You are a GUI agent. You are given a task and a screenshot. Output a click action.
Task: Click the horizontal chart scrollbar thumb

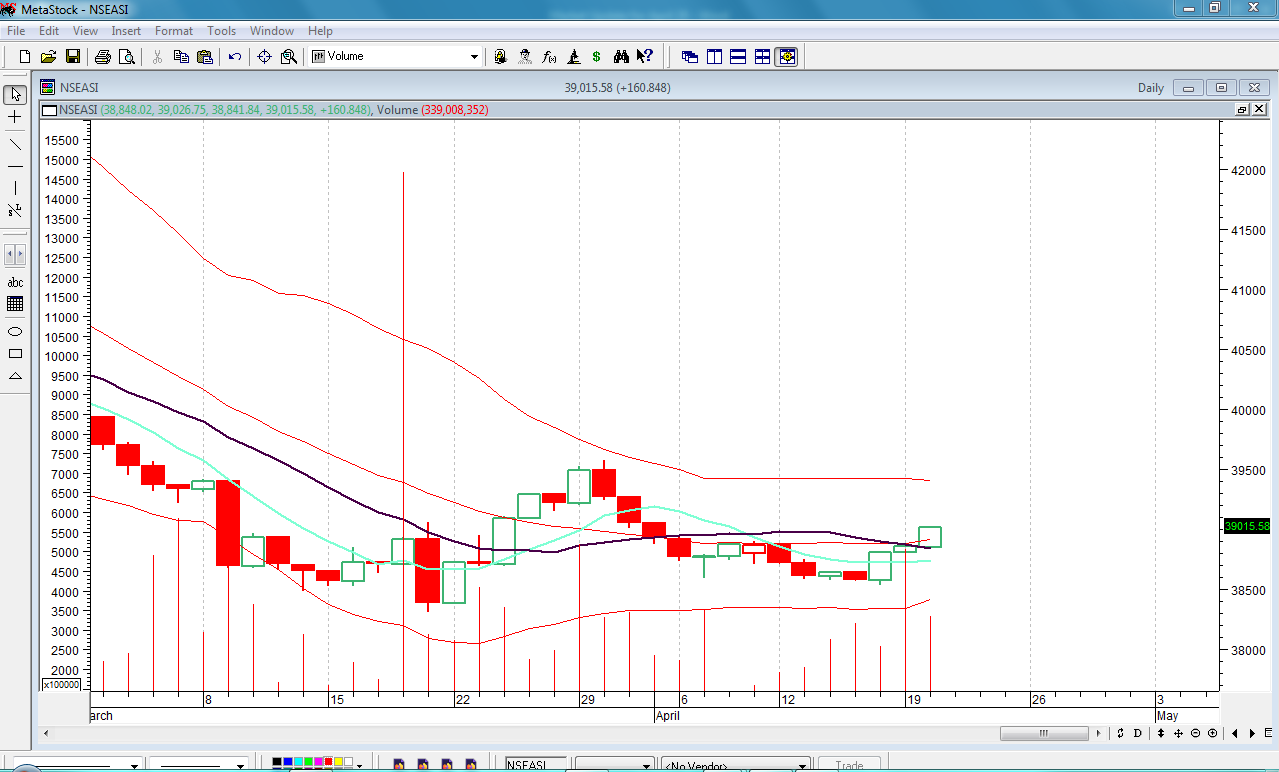click(x=1042, y=733)
